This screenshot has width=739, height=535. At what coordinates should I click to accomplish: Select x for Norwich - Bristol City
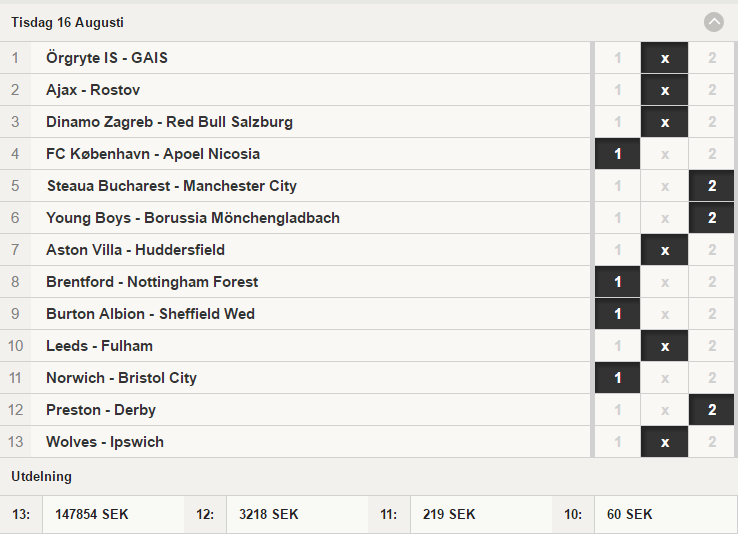pyautogui.click(x=665, y=379)
